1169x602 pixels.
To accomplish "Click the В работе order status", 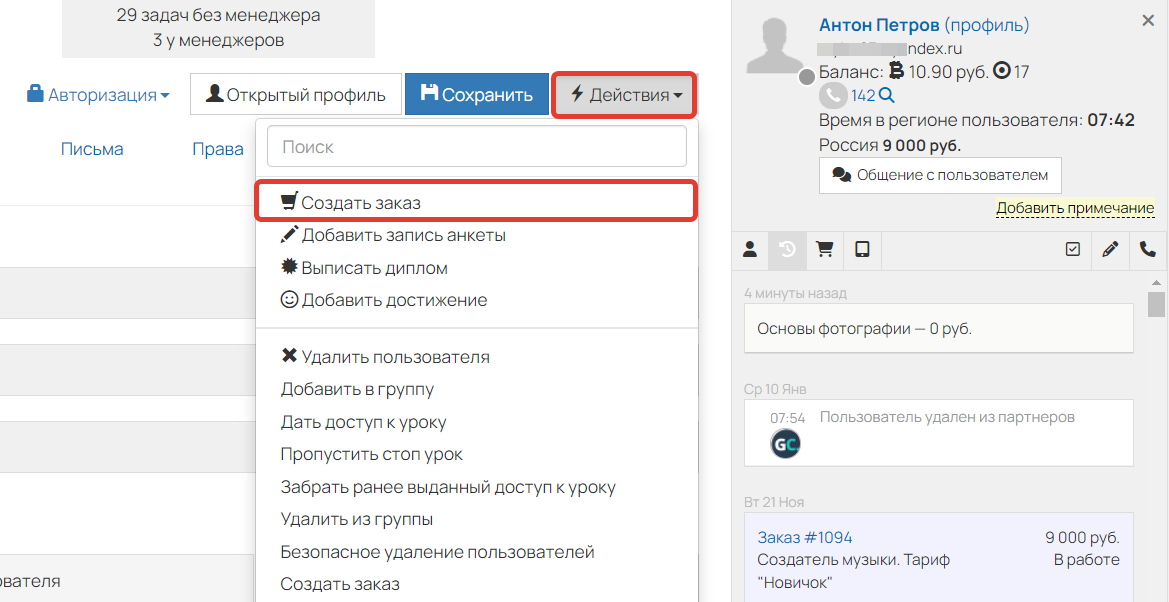I will tap(1086, 560).
